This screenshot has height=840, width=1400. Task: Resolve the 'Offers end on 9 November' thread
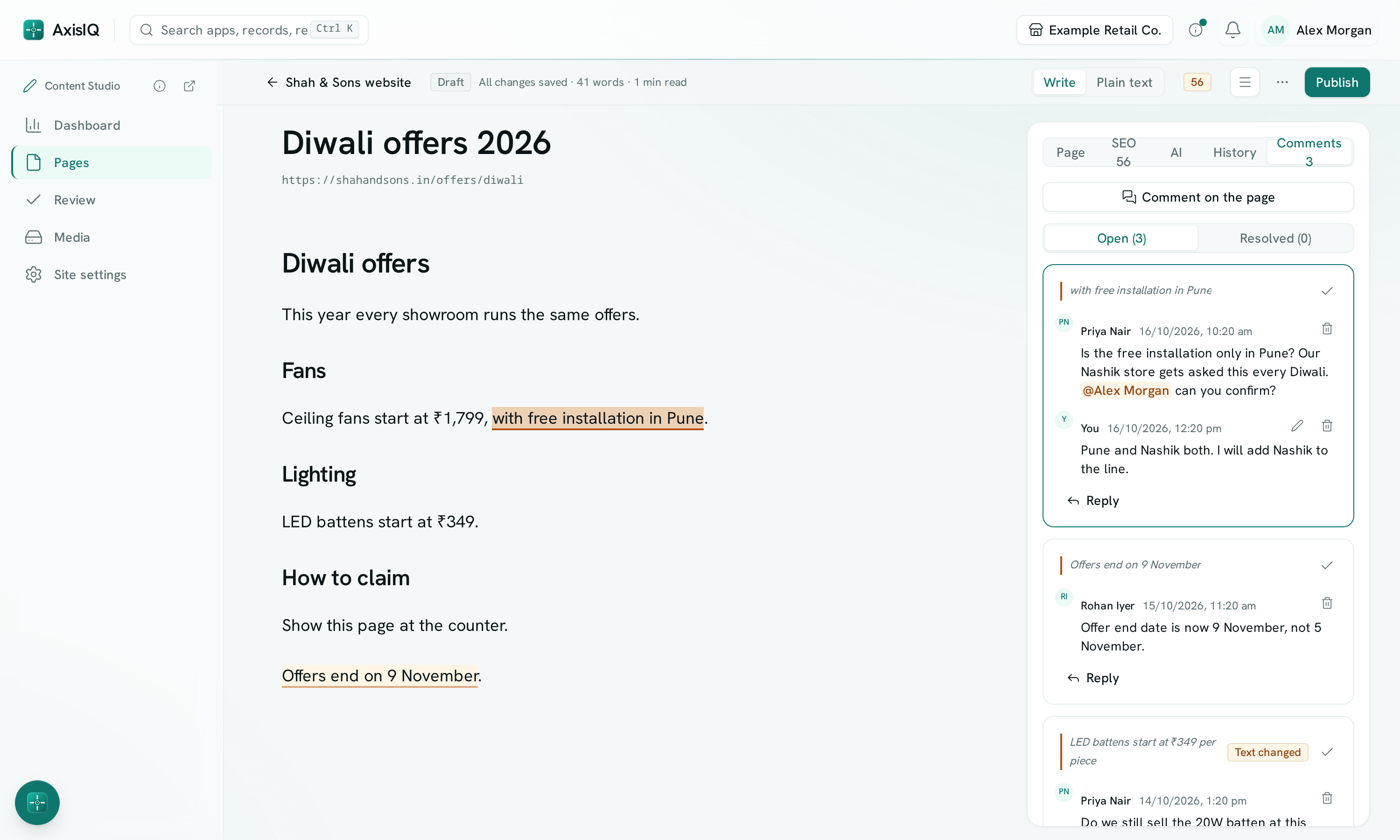[1327, 565]
